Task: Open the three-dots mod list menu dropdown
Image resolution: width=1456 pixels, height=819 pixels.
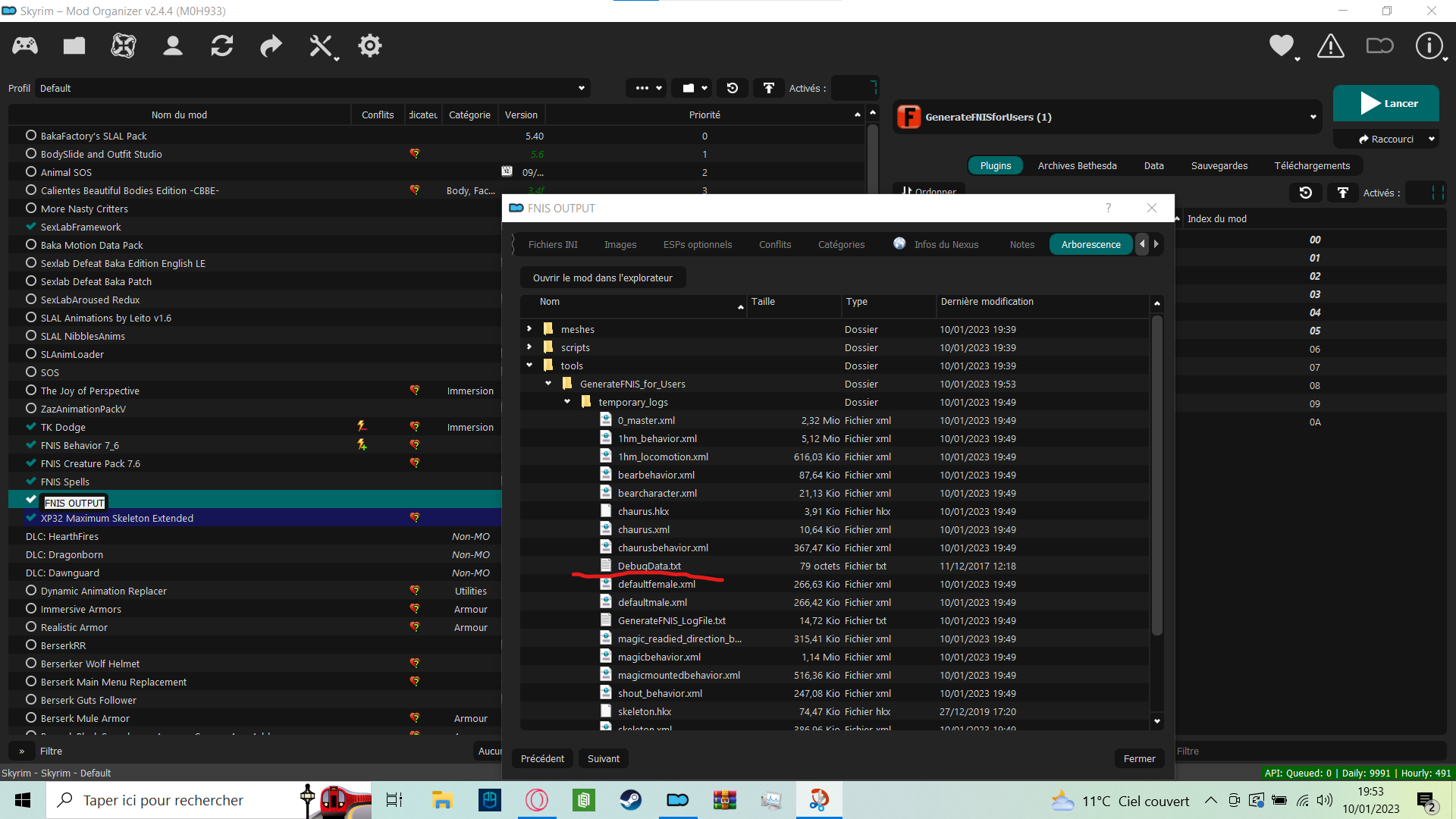Action: point(646,88)
